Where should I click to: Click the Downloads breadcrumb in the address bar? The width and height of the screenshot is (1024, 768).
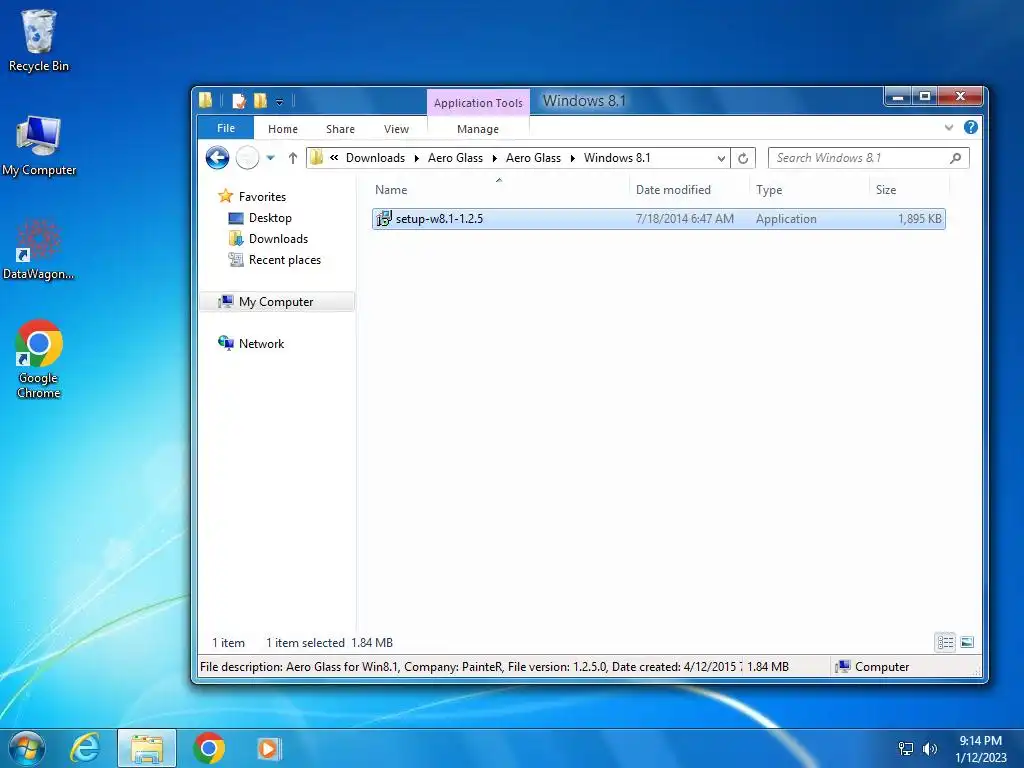tap(376, 158)
